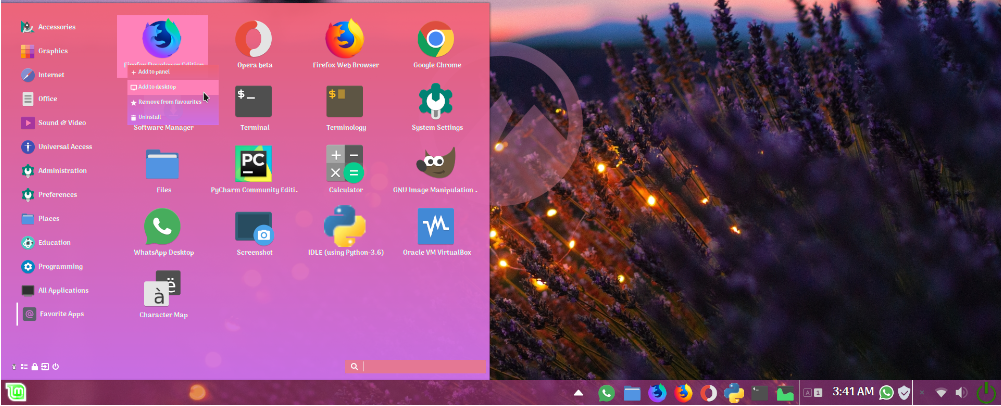
Task: Select the Favorite Apps category
Action: click(x=54, y=314)
